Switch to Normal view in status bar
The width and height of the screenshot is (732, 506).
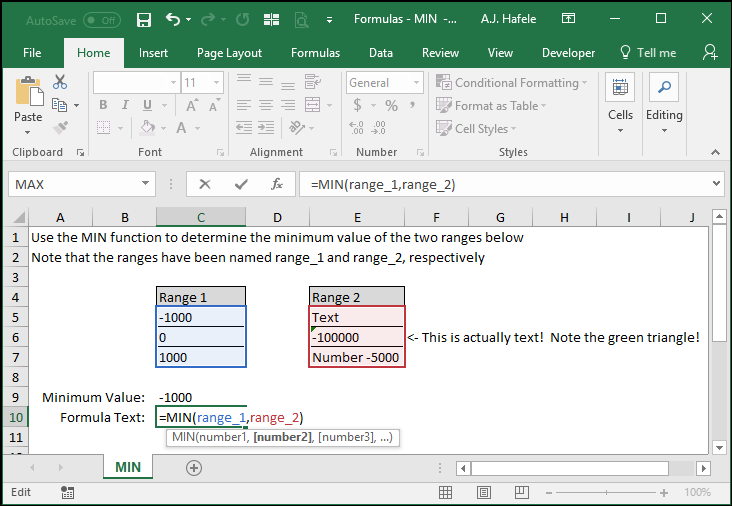coord(445,492)
